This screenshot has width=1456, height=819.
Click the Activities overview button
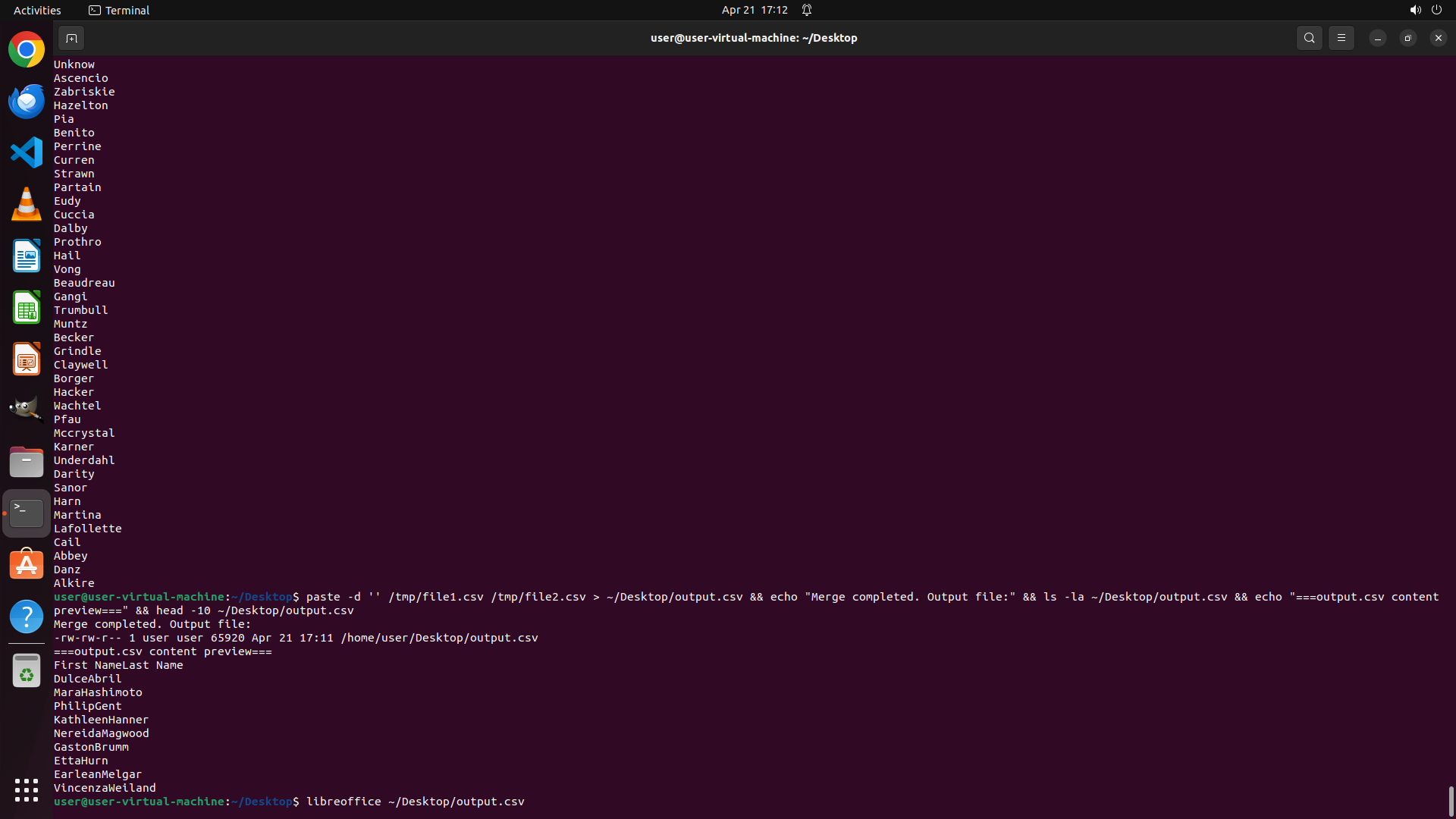pos(37,10)
